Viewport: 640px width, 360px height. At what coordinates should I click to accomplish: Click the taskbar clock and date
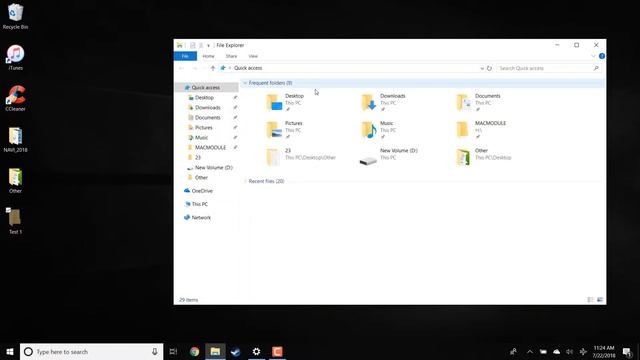click(604, 351)
